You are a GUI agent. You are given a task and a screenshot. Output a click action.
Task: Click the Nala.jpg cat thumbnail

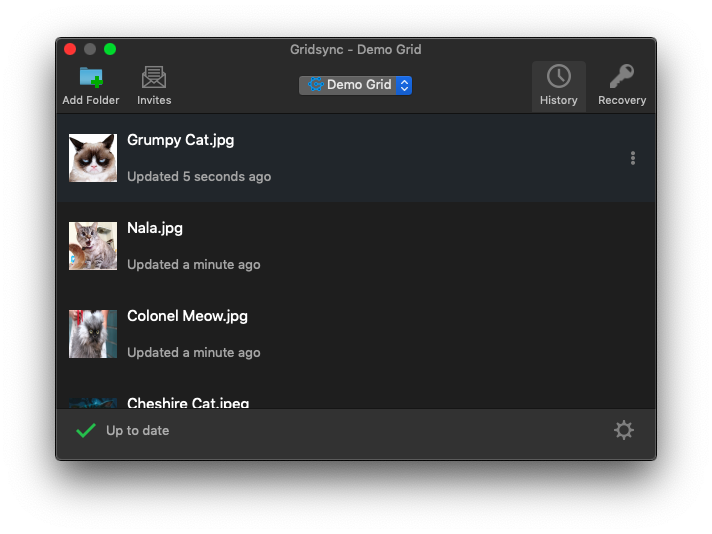pyautogui.click(x=93, y=246)
